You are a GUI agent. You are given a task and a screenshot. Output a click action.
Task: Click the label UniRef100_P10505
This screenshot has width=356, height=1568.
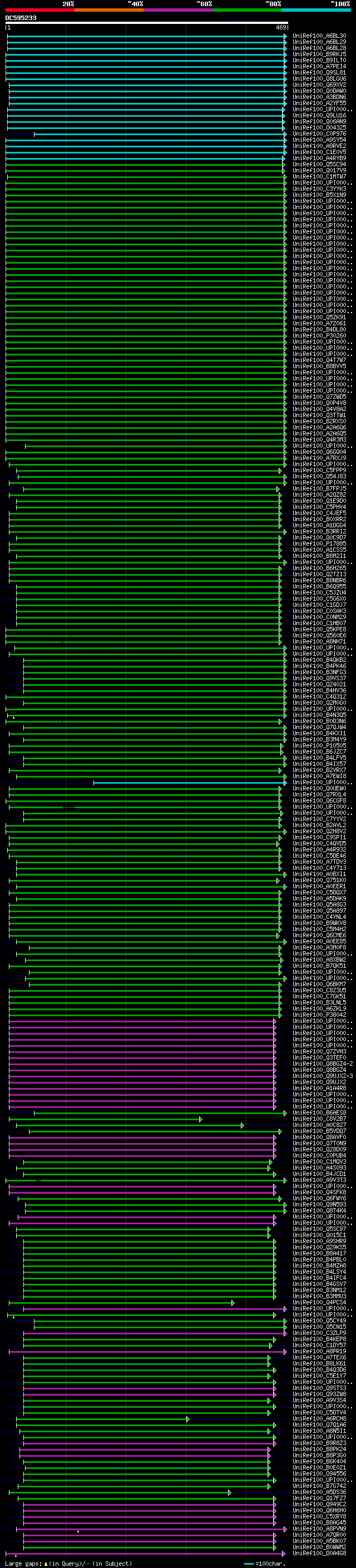pyautogui.click(x=319, y=746)
